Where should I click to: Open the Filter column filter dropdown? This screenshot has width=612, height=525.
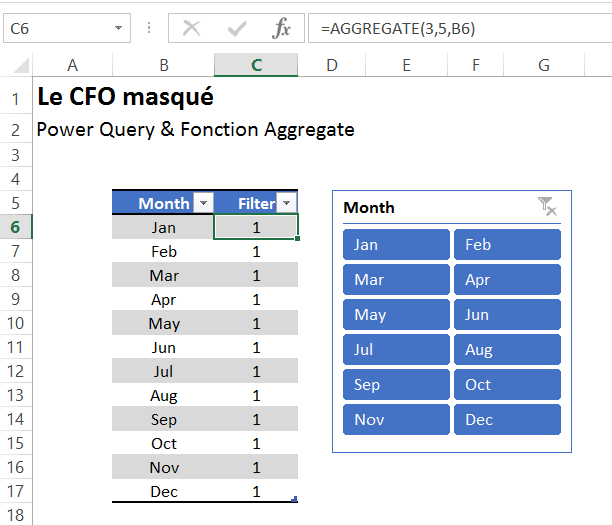point(287,203)
